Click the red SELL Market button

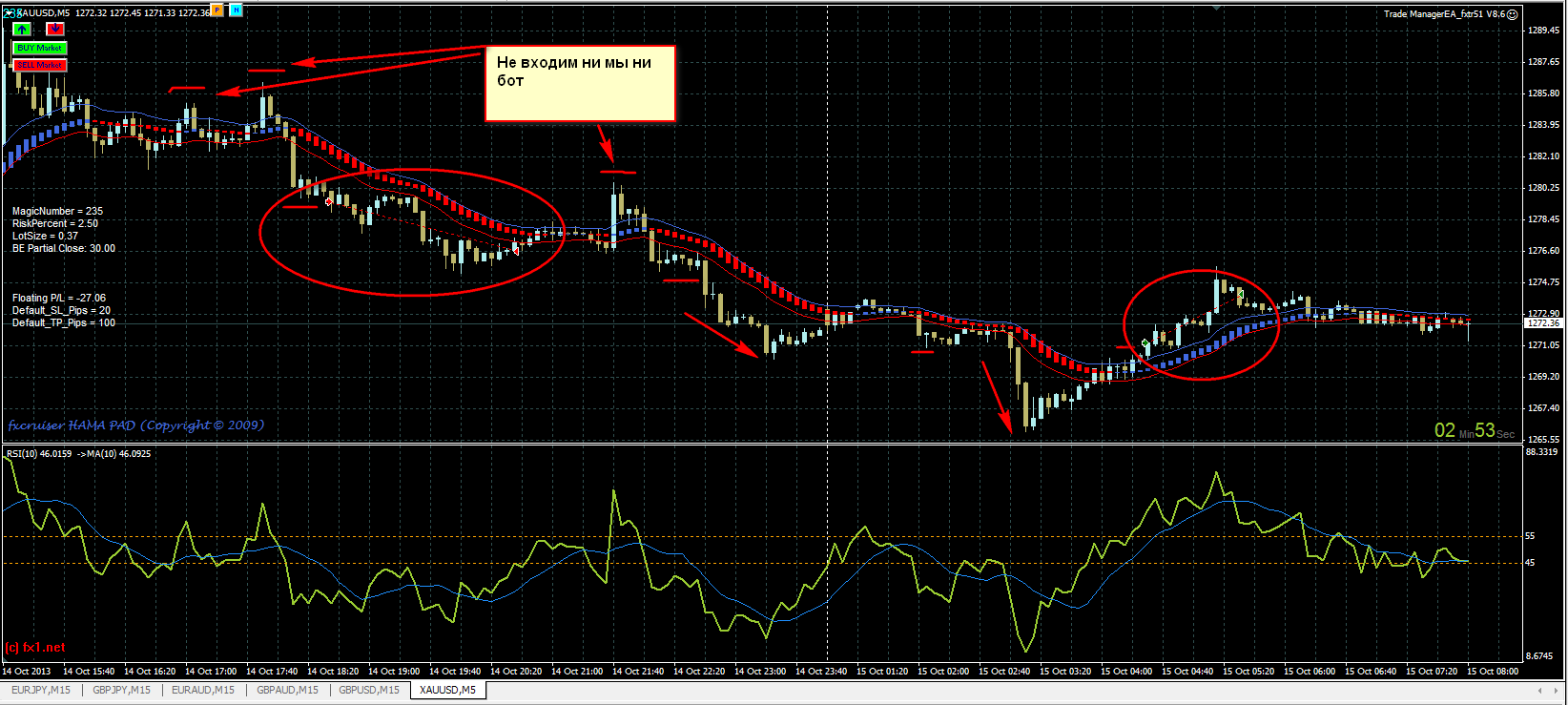[x=40, y=65]
